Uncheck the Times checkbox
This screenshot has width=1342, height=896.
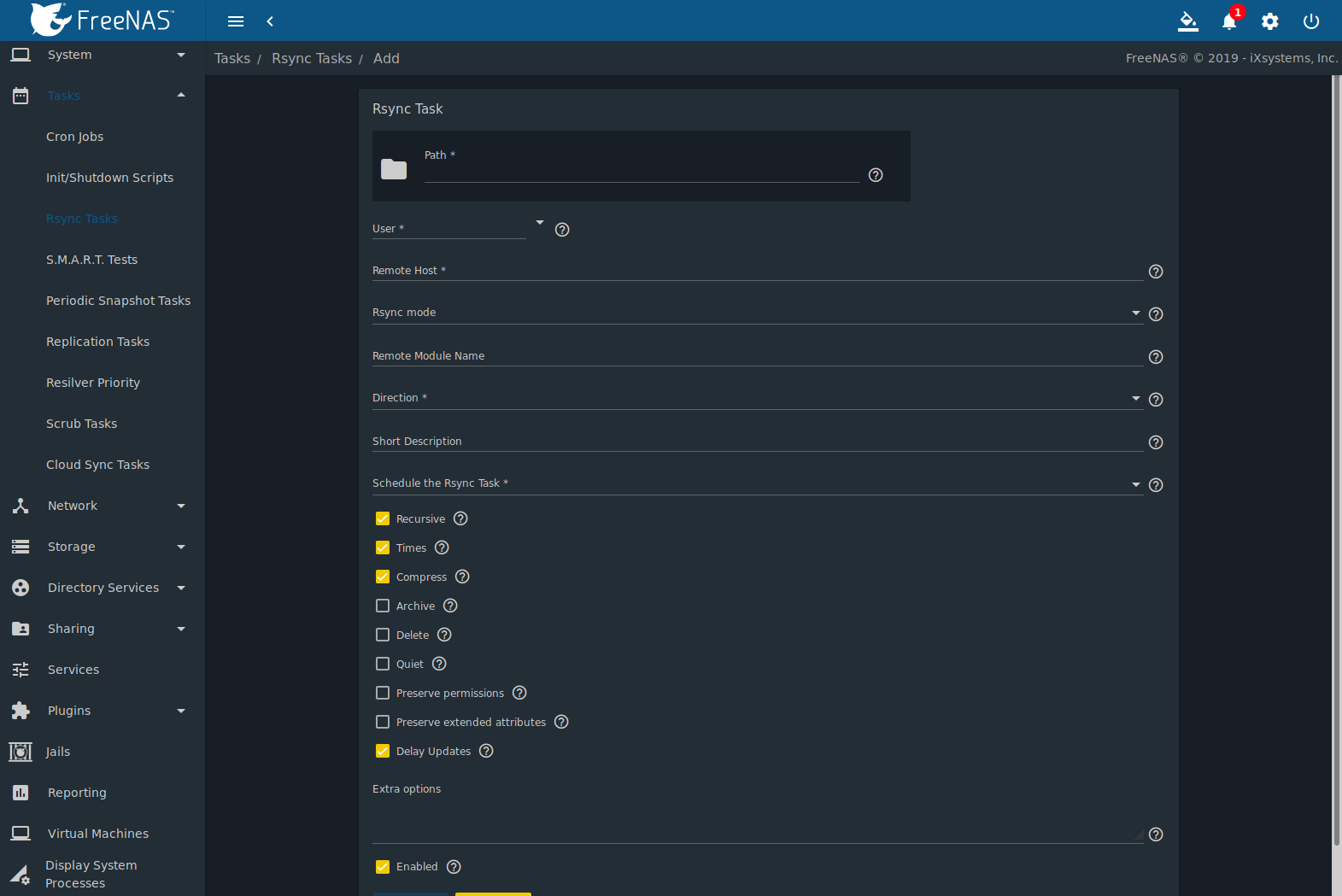tap(383, 548)
